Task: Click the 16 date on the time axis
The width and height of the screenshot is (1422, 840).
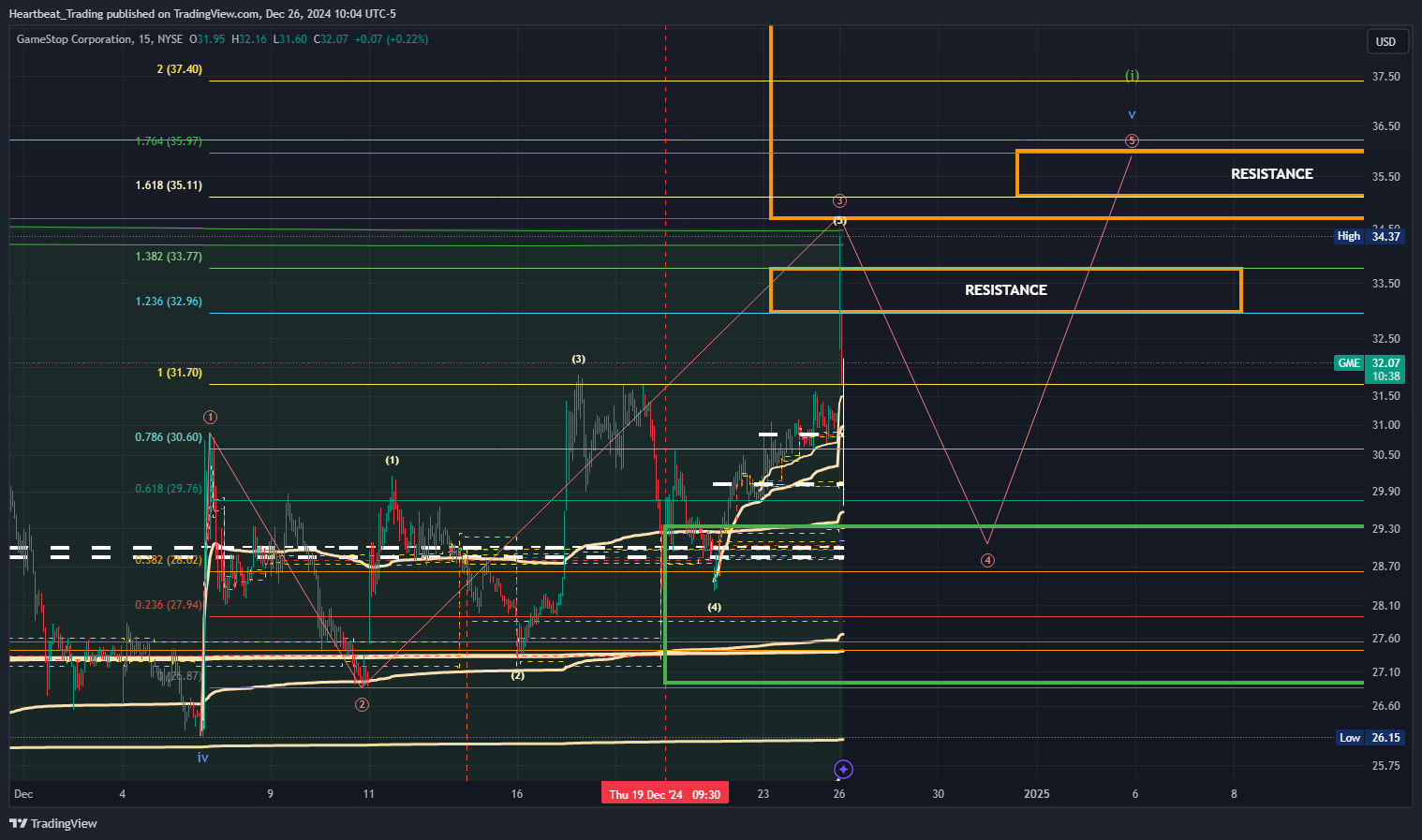Action: pyautogui.click(x=517, y=794)
